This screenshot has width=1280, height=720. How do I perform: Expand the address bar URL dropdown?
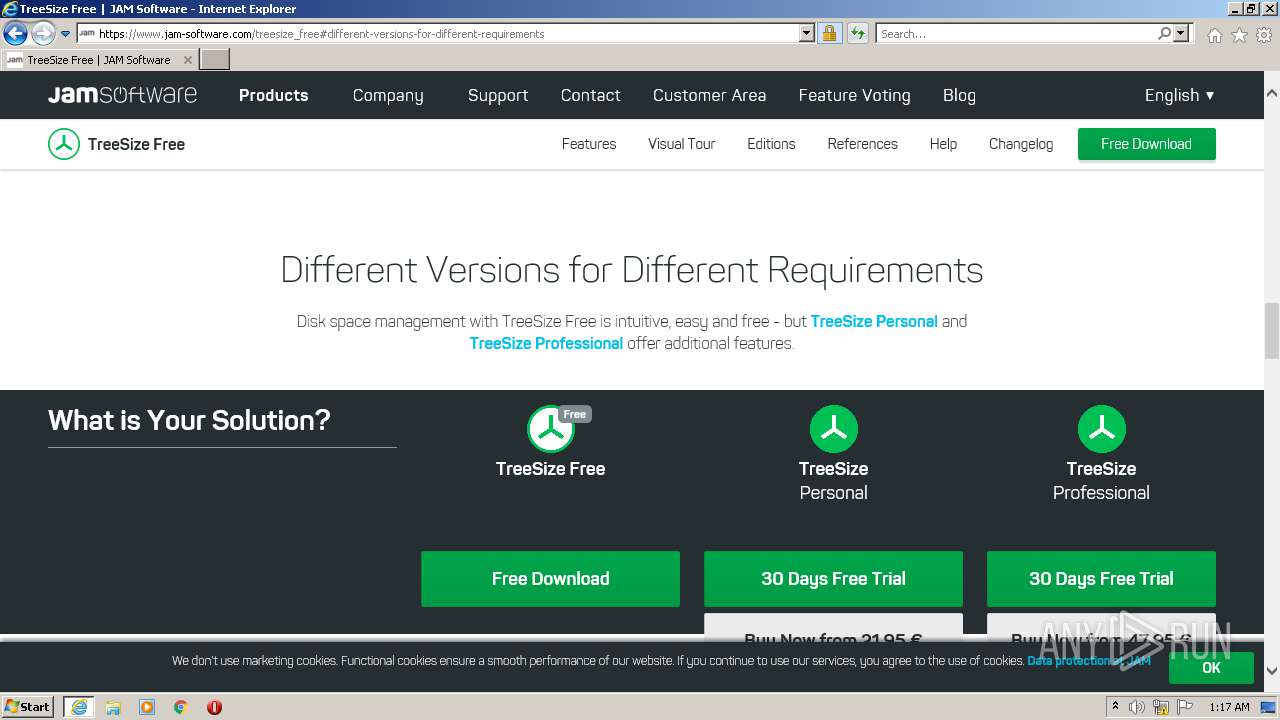(807, 33)
